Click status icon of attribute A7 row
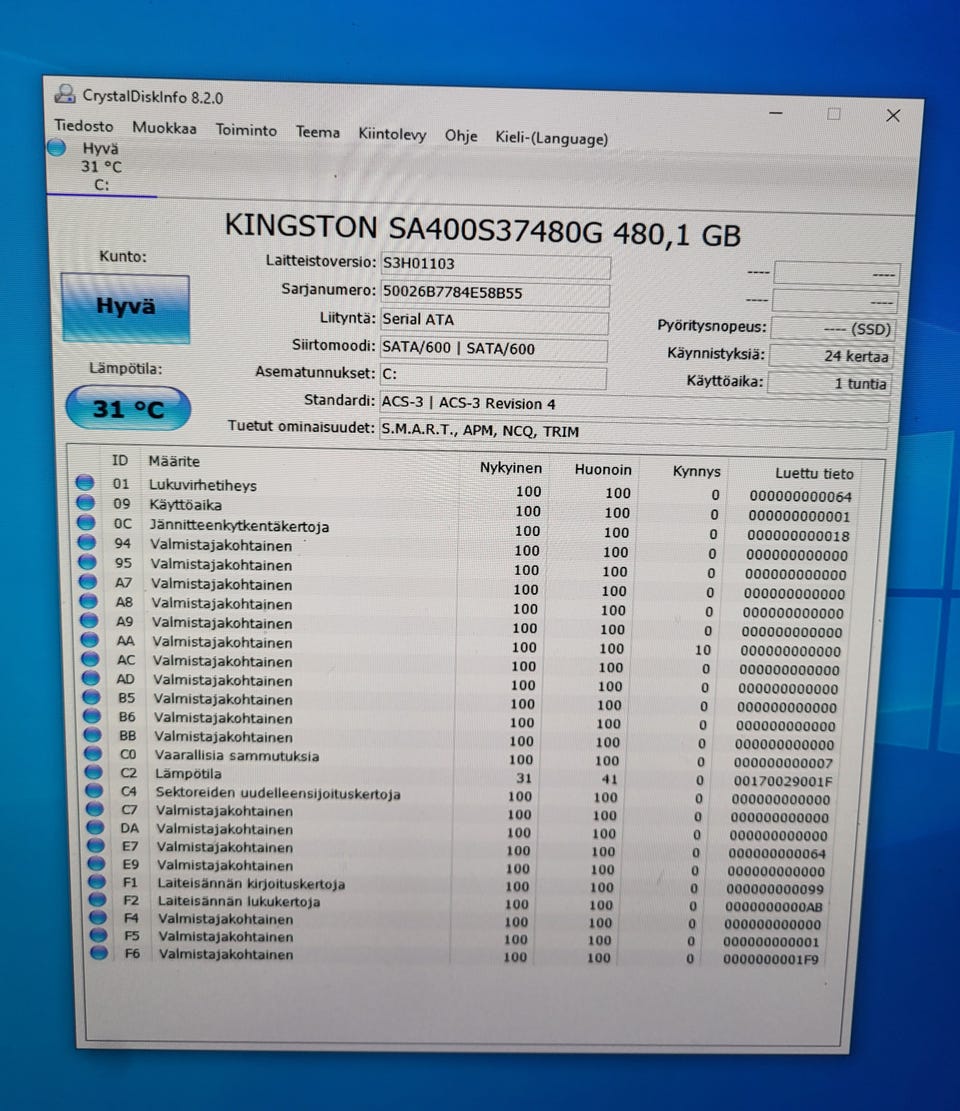This screenshot has width=960, height=1111. pos(89,582)
